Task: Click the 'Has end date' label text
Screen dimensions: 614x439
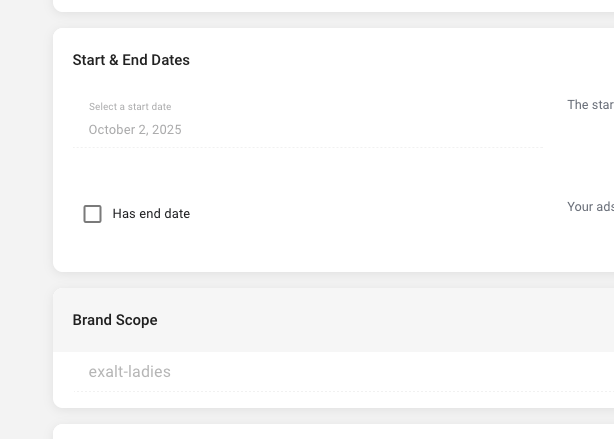Action: (151, 214)
